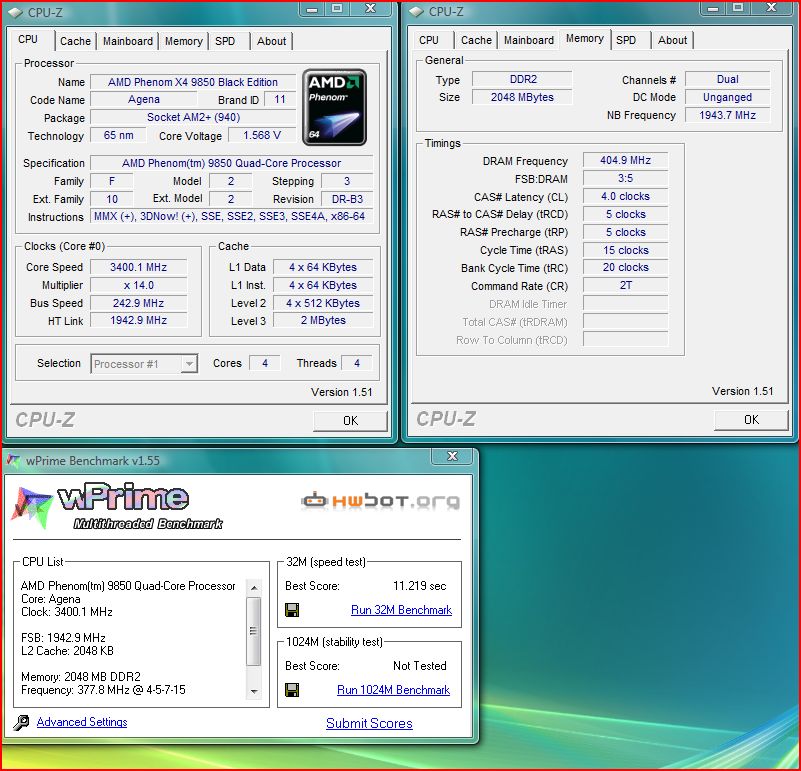Select Memory tab in right CPU-Z window

(x=585, y=39)
